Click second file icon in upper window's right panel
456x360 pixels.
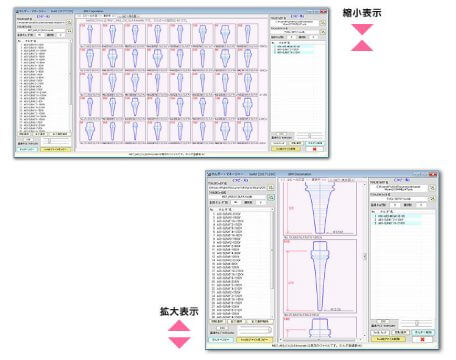click(322, 32)
